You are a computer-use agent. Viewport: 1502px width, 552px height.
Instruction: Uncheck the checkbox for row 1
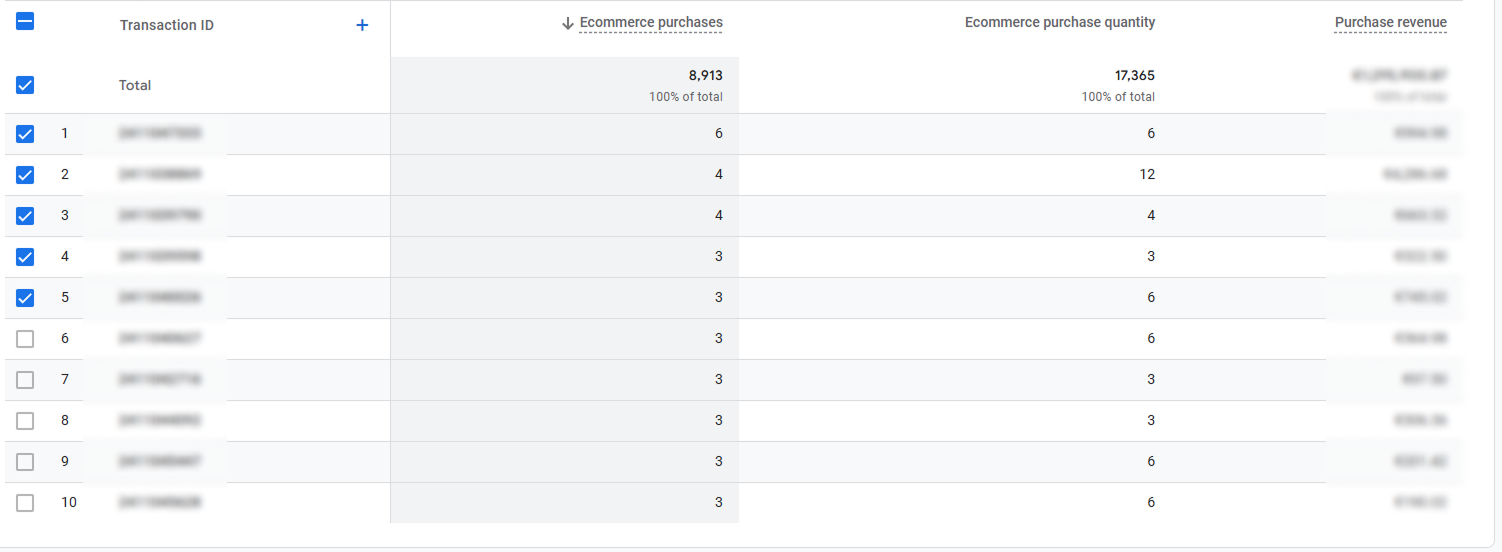click(25, 134)
